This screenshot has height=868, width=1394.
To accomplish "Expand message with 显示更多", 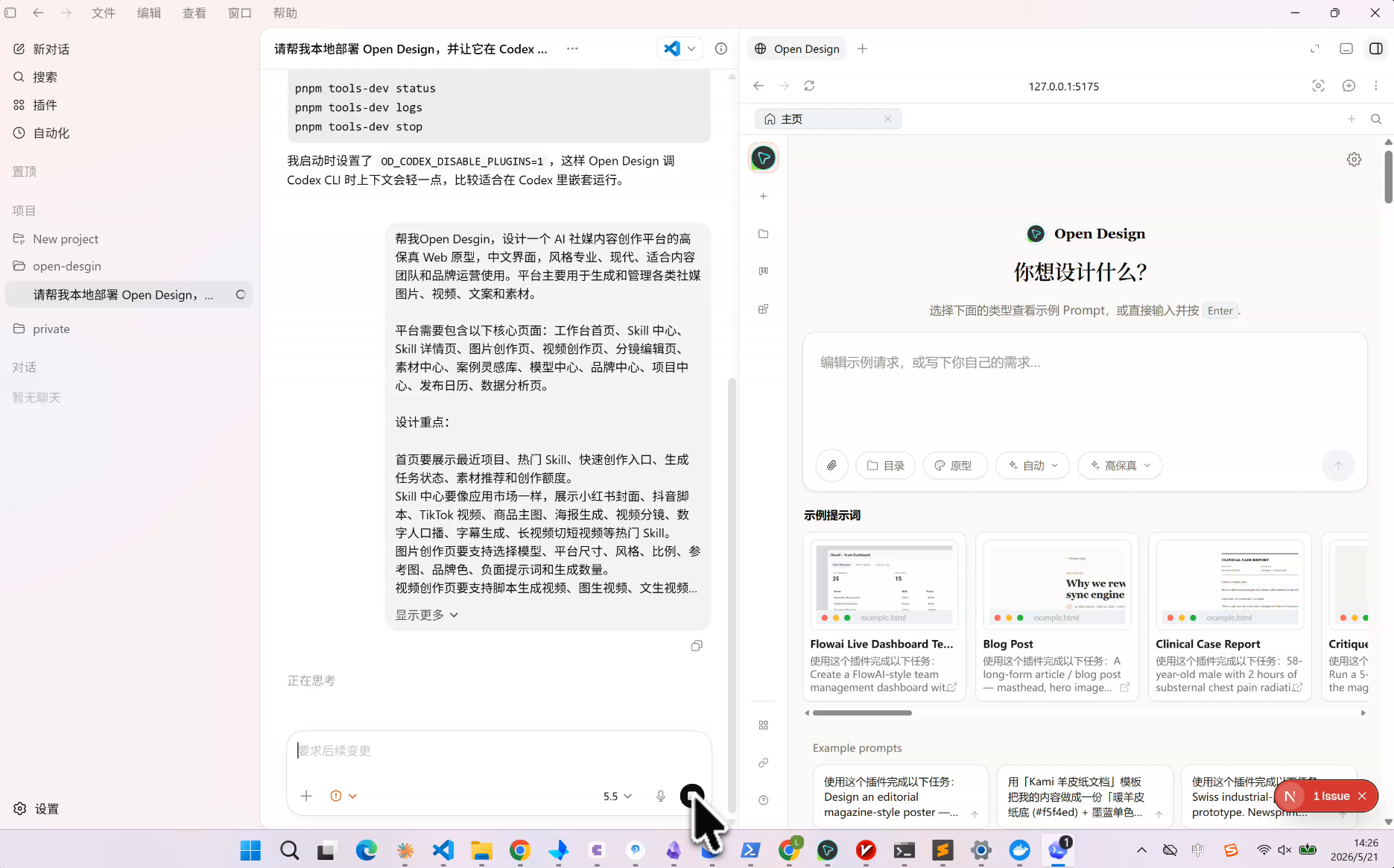I will pyautogui.click(x=426, y=615).
